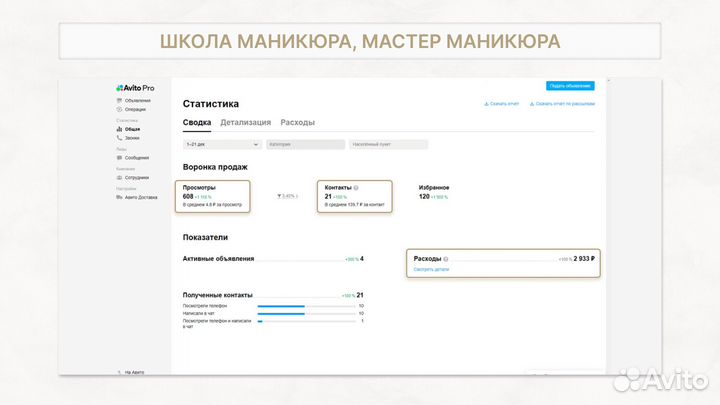
Task: Click the Расходы amount 2 933 ₽
Action: pos(584,259)
